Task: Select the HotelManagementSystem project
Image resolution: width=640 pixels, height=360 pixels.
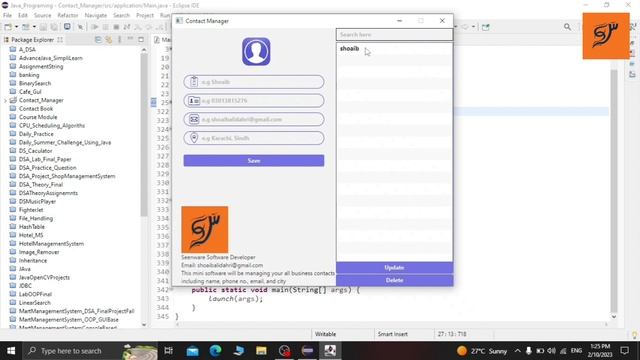Action: 51,244
